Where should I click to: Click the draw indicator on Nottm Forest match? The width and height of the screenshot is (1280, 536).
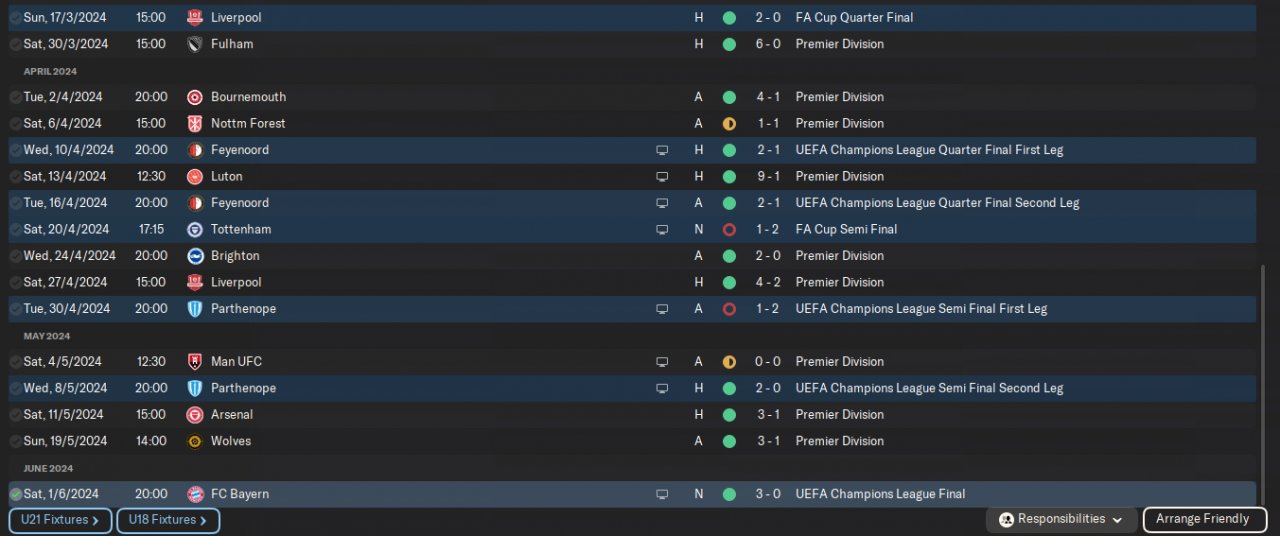pyautogui.click(x=729, y=124)
